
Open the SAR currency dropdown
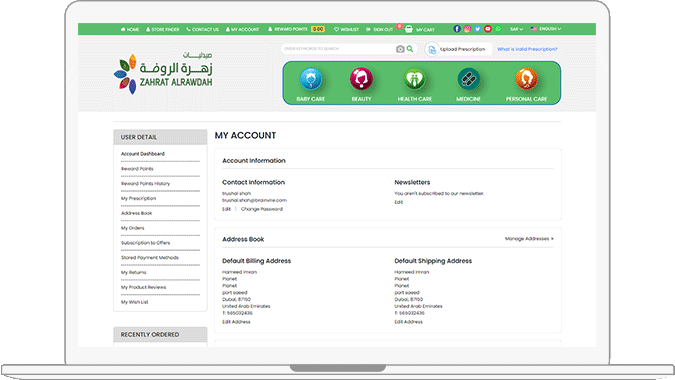point(516,29)
